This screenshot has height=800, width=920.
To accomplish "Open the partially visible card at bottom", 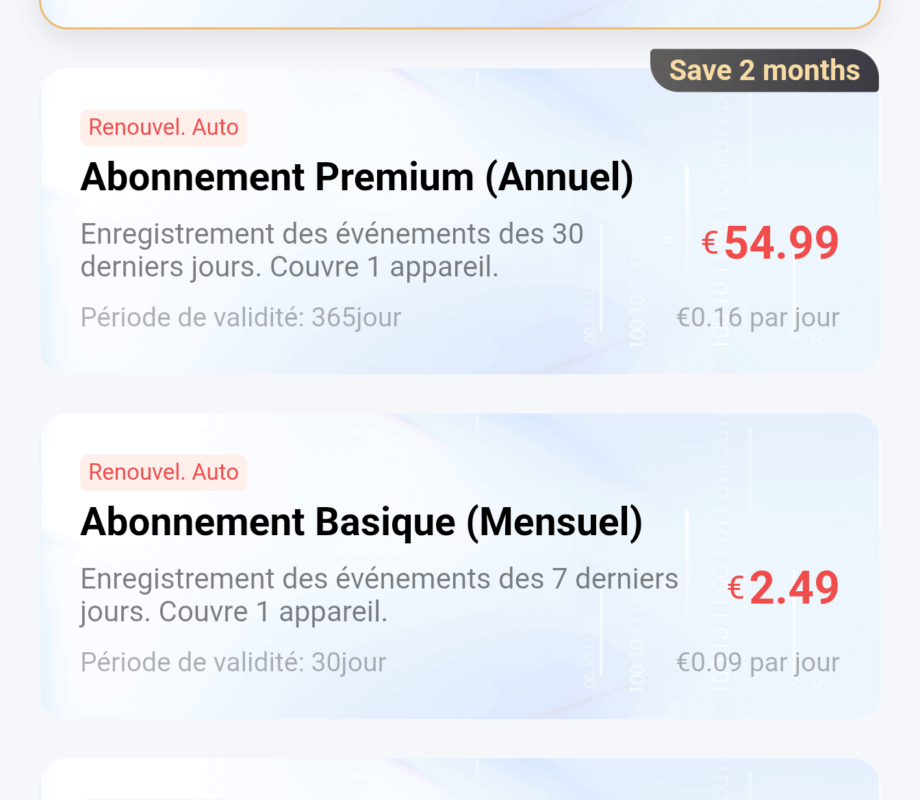I will (x=460, y=782).
